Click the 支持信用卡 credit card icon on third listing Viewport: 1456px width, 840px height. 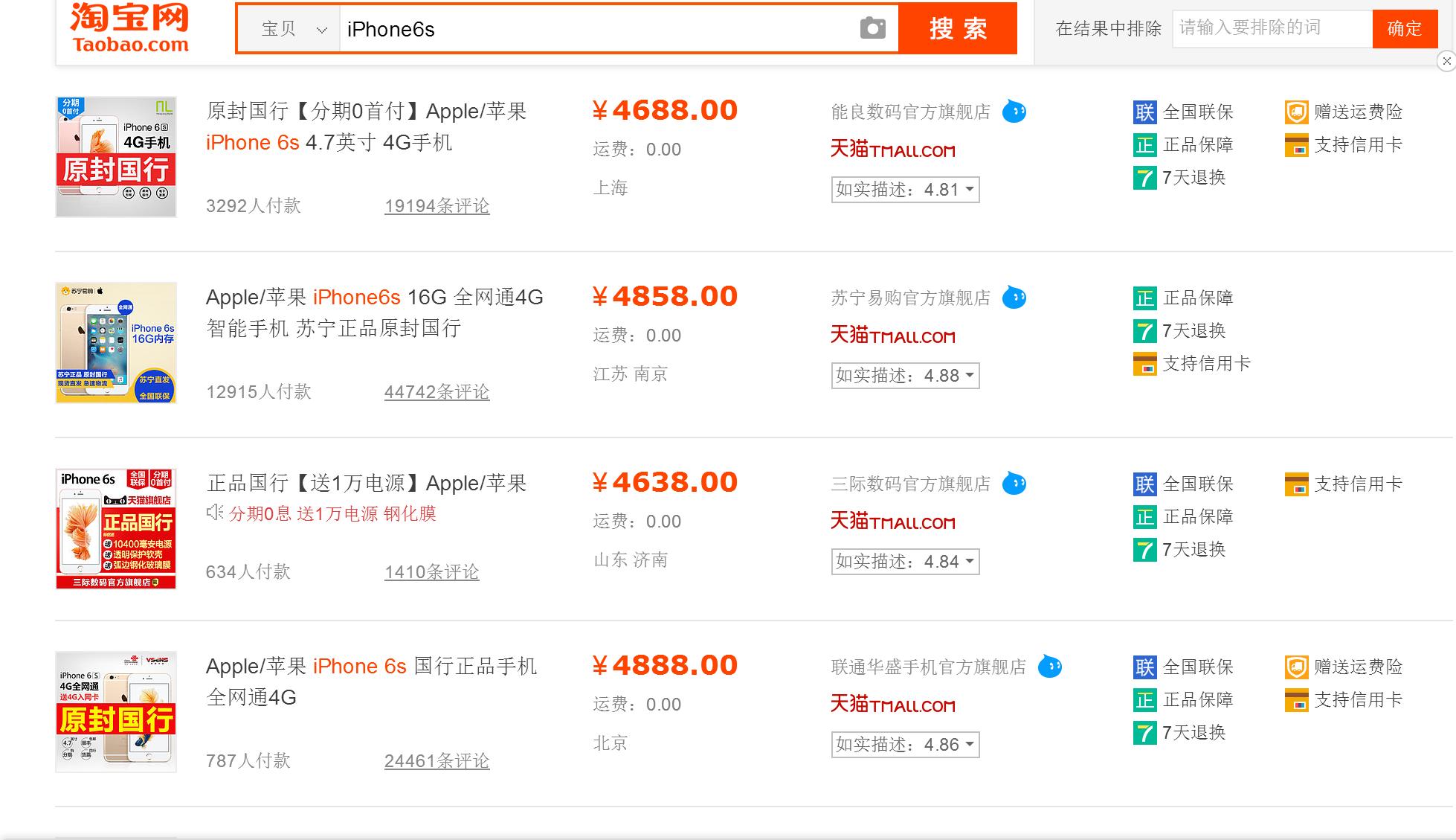[x=1295, y=484]
